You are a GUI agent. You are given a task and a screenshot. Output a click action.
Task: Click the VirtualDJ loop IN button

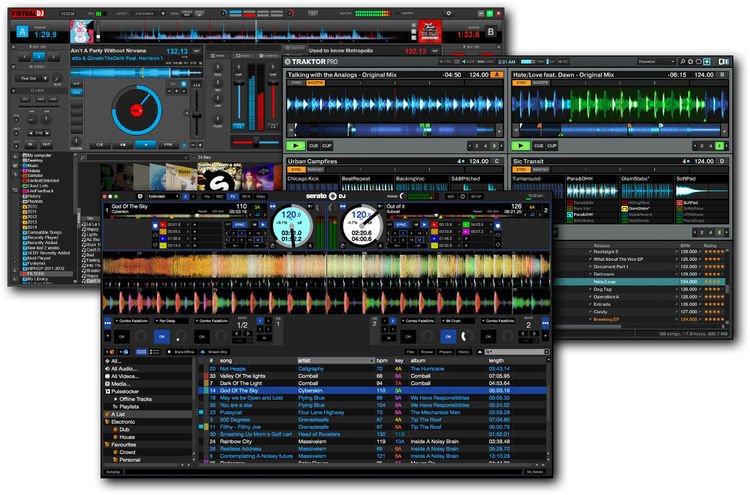[x=31, y=144]
